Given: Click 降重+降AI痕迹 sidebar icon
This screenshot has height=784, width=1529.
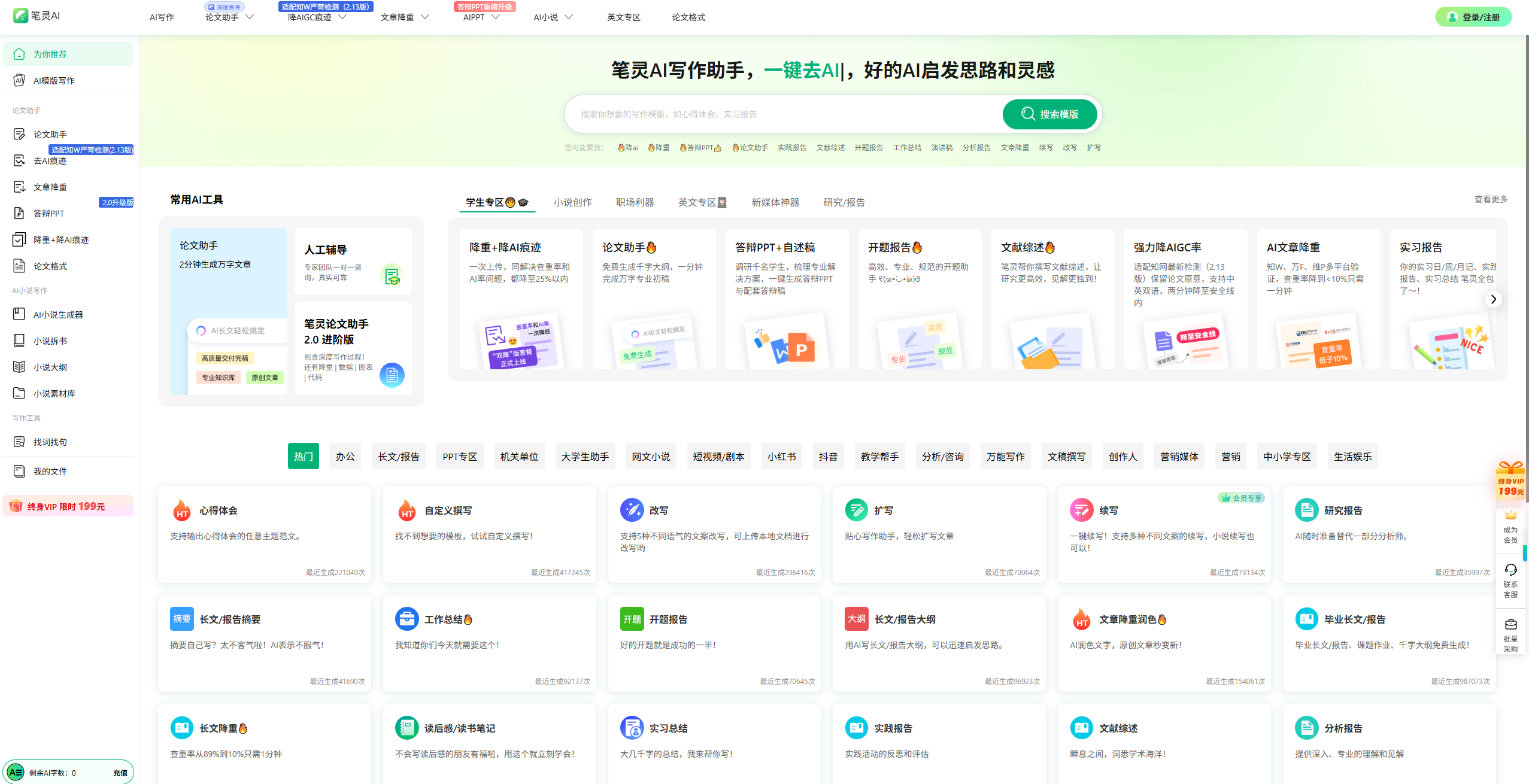Looking at the screenshot, I should 19,239.
